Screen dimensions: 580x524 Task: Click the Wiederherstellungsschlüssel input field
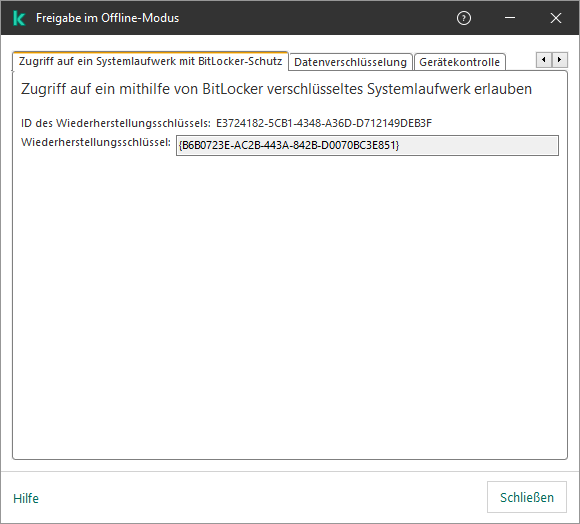367,145
